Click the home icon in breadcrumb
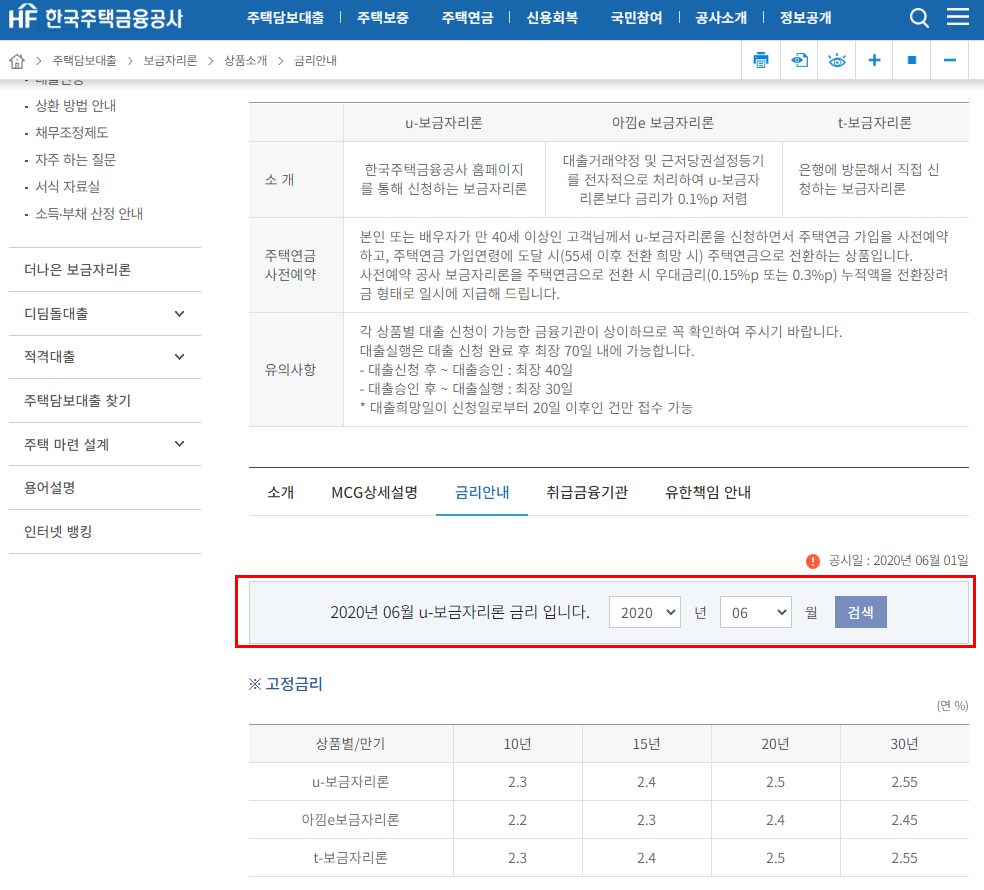Viewport: 984px width, 890px height. (17, 61)
